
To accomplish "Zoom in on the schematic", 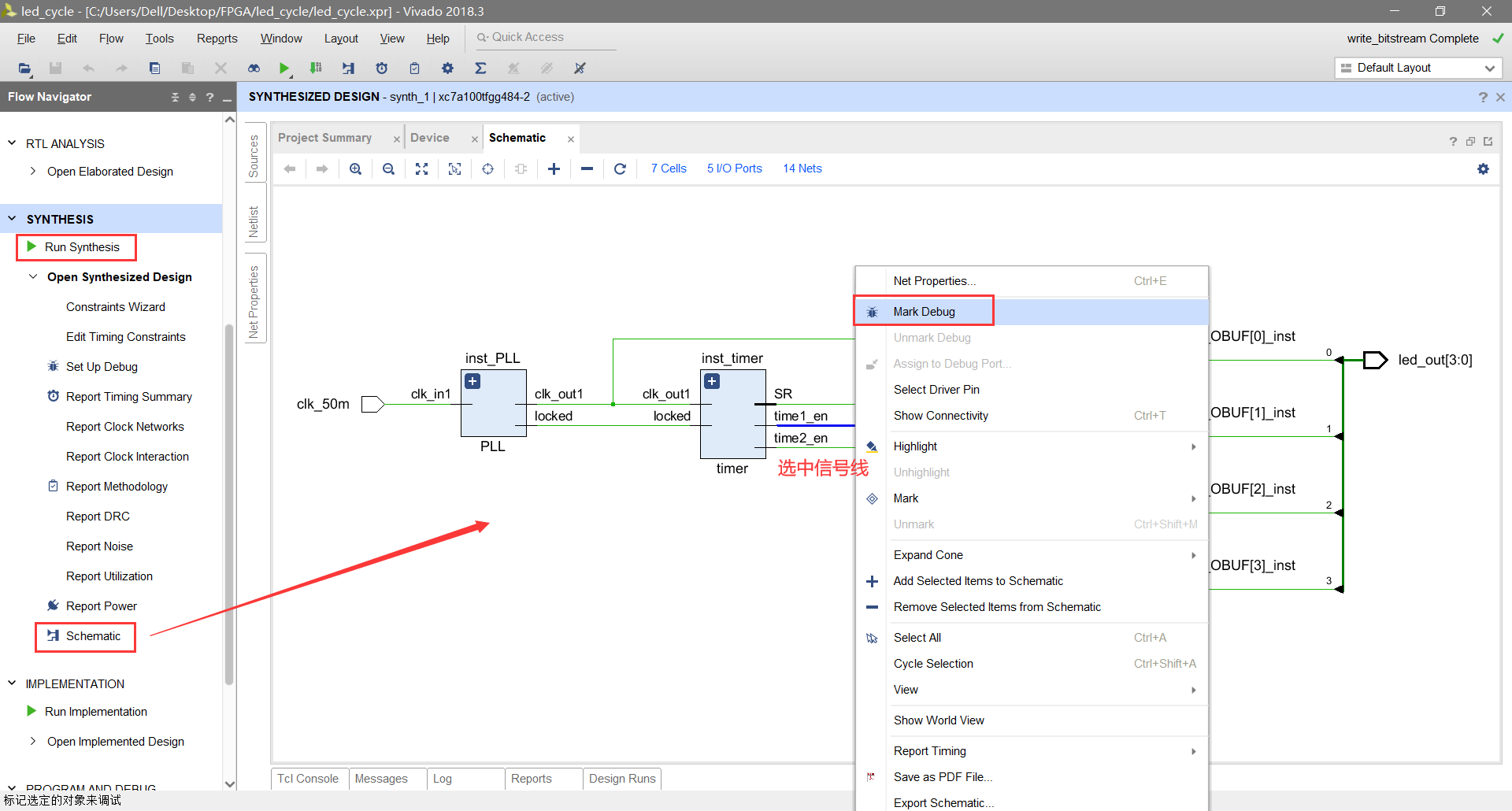I will tap(356, 168).
